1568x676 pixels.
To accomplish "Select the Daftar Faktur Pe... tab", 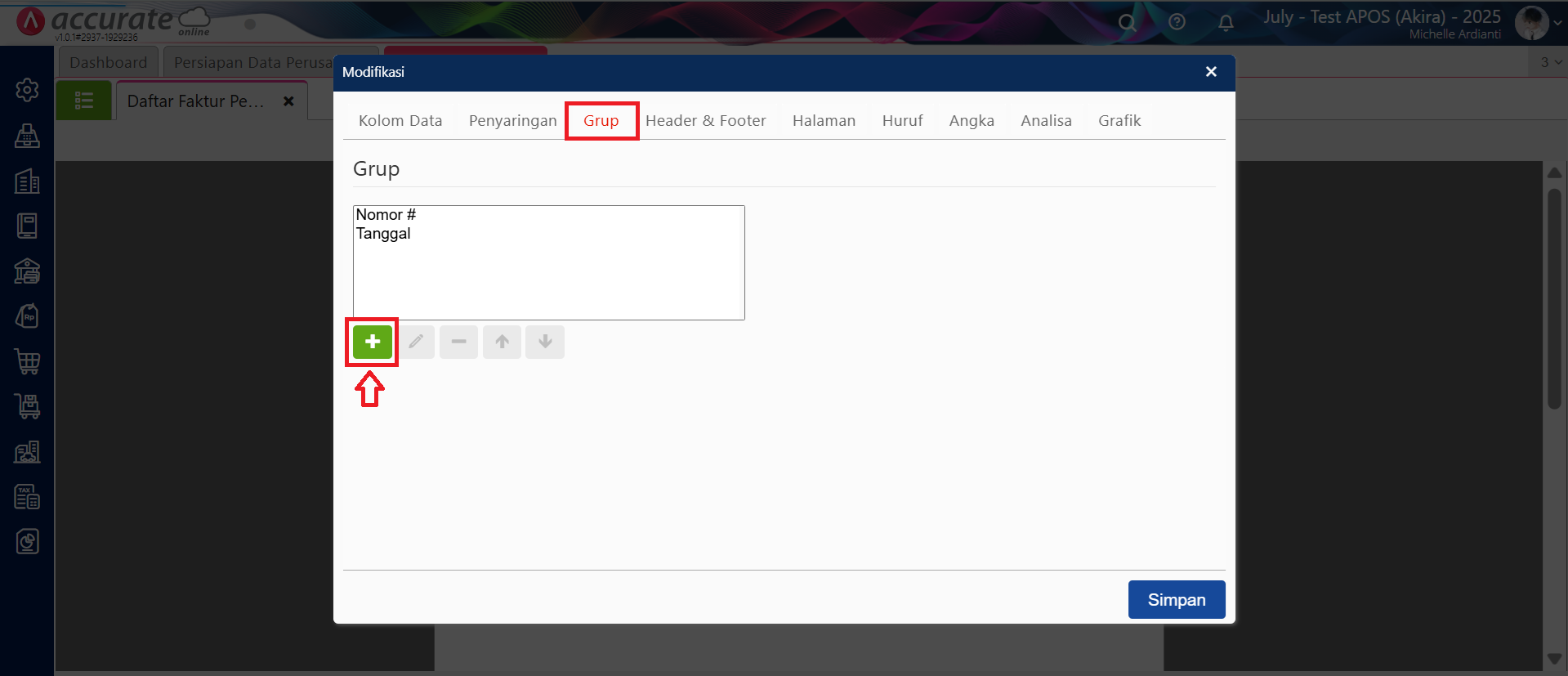I will pos(196,101).
